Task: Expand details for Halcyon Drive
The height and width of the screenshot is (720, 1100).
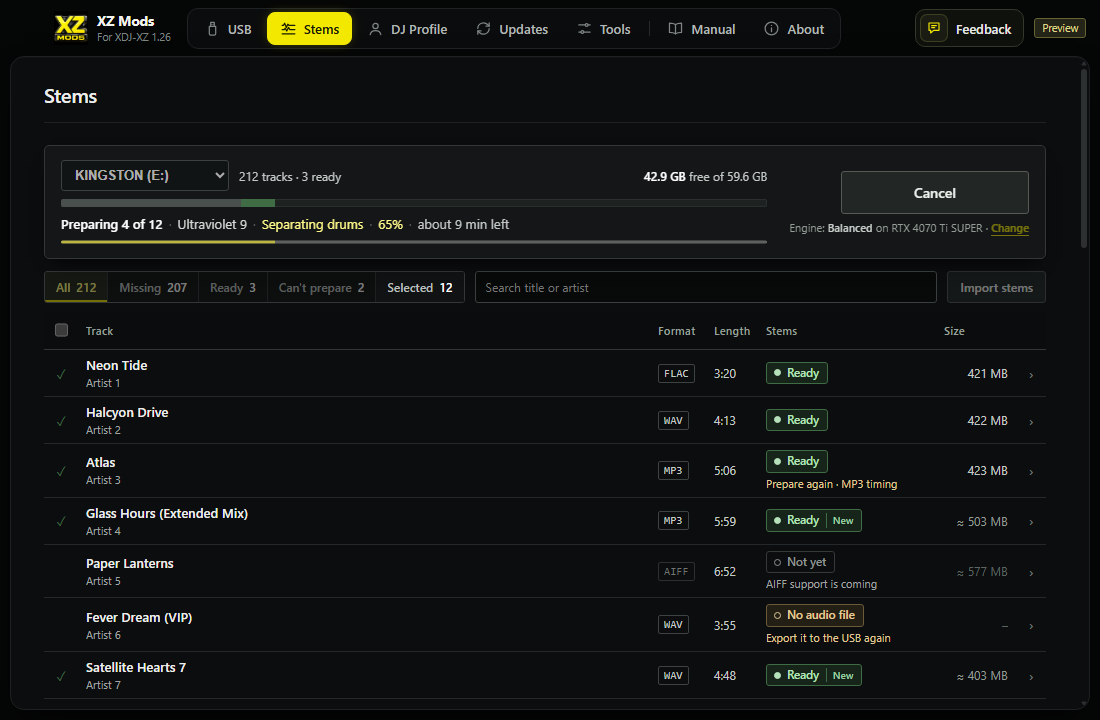Action: (1031, 422)
